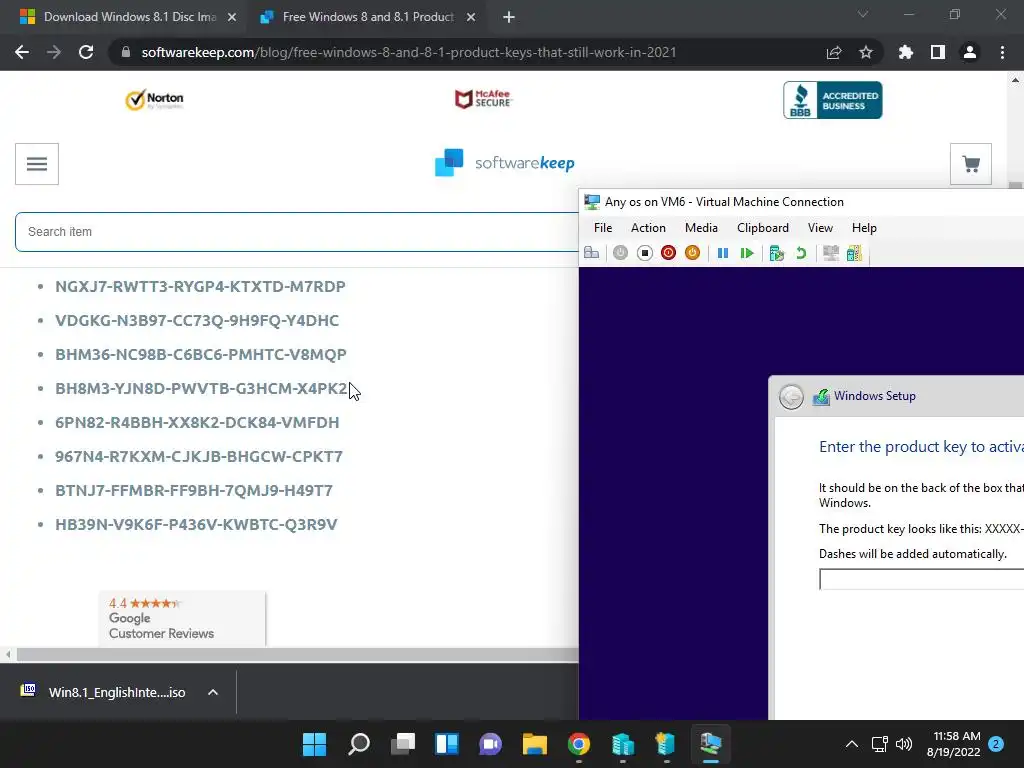The image size is (1024, 768).
Task: Open the View menu in VM window
Action: coord(820,228)
